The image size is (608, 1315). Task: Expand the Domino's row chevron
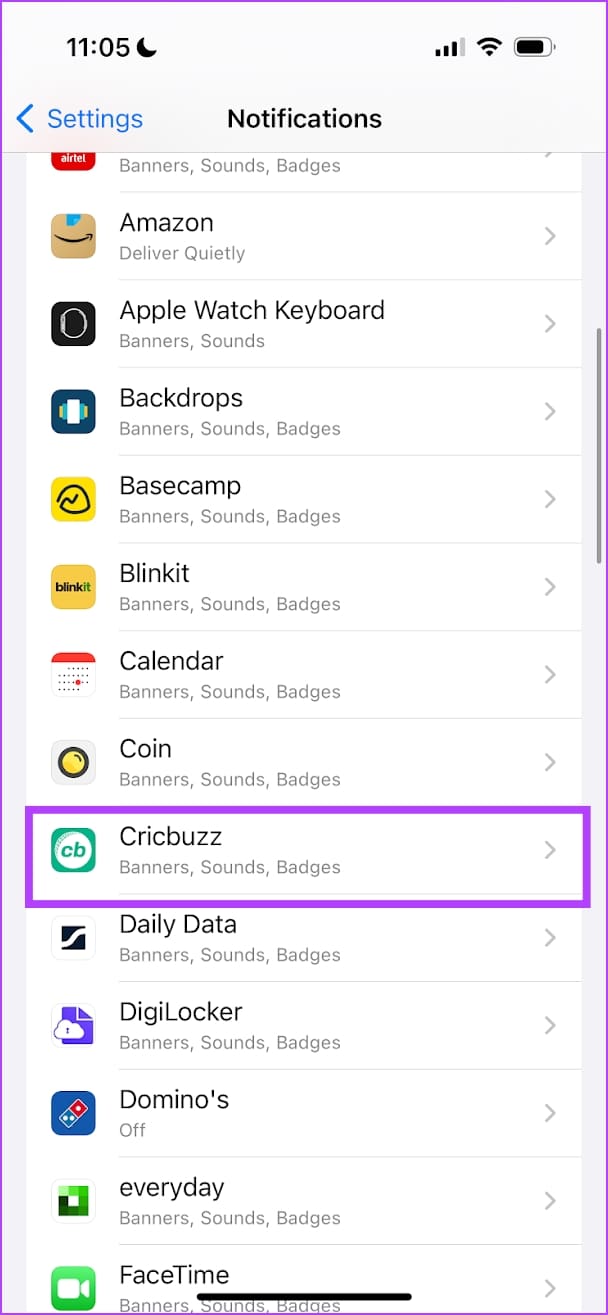pos(549,1113)
